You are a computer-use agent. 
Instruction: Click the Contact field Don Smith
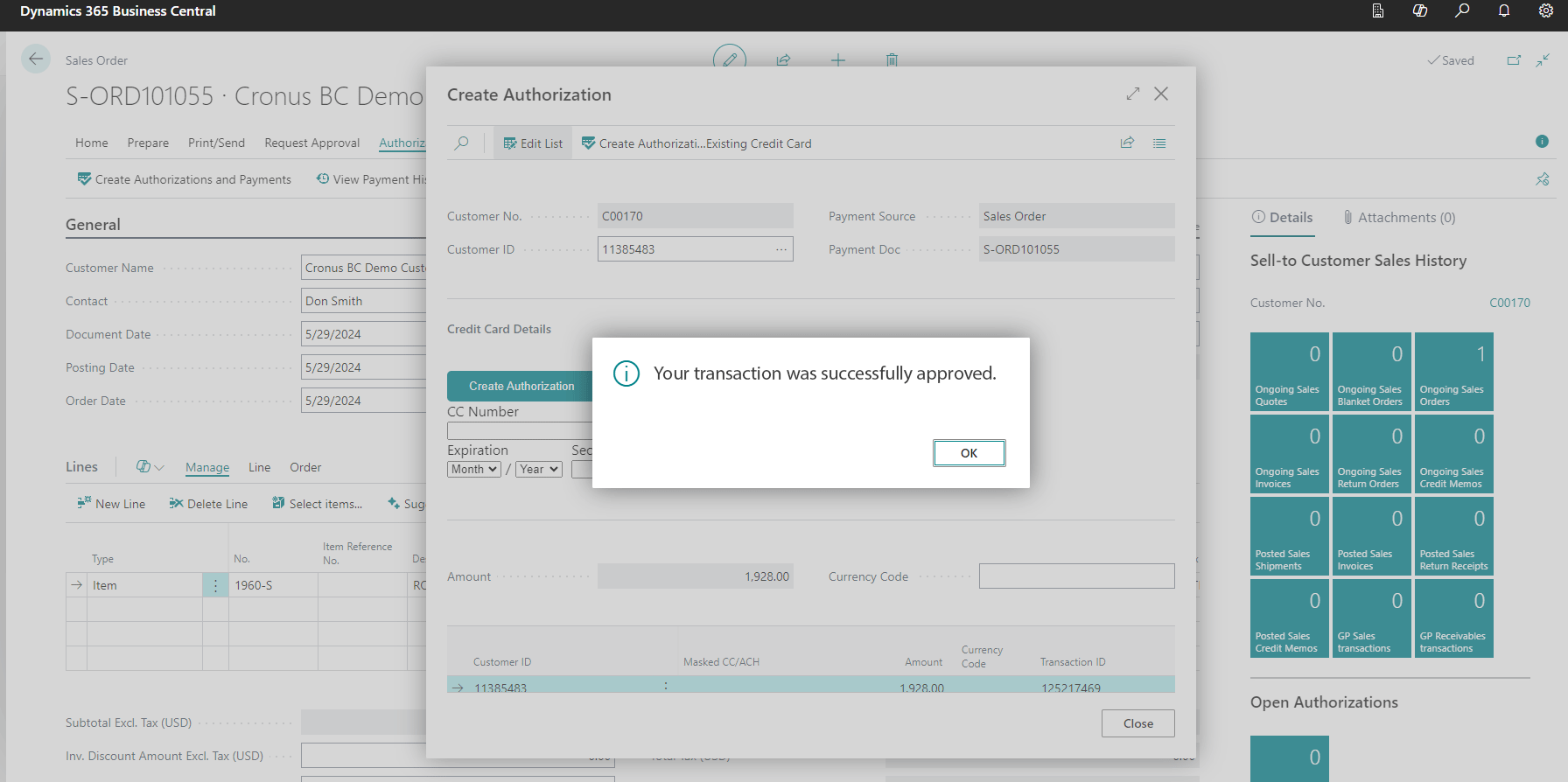[x=364, y=301]
